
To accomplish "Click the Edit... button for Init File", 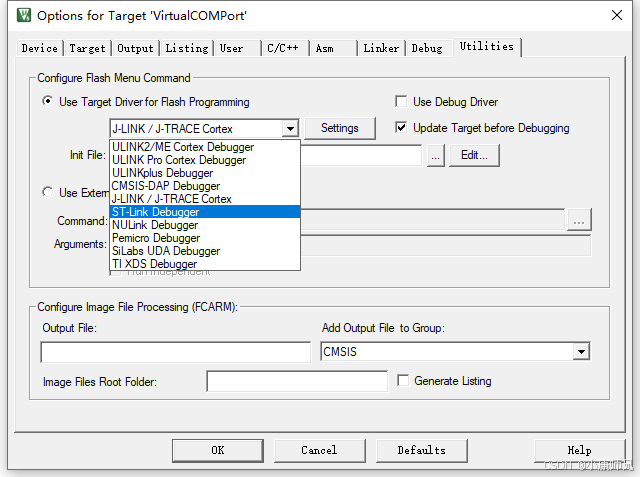I will point(474,155).
